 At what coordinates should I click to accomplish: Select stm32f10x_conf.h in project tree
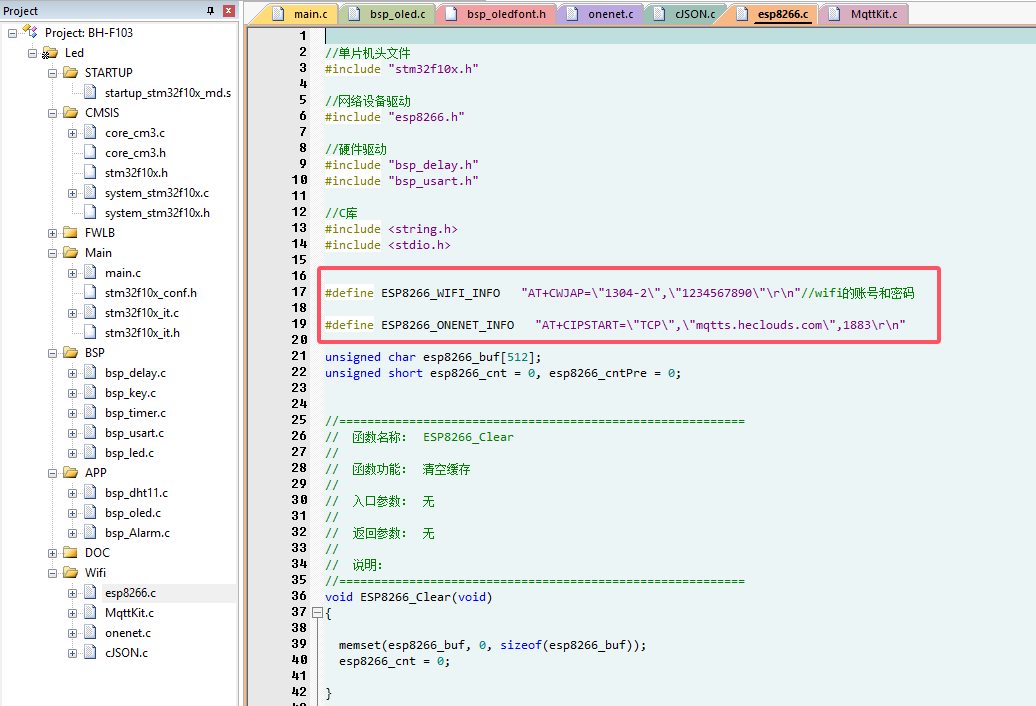click(x=150, y=293)
